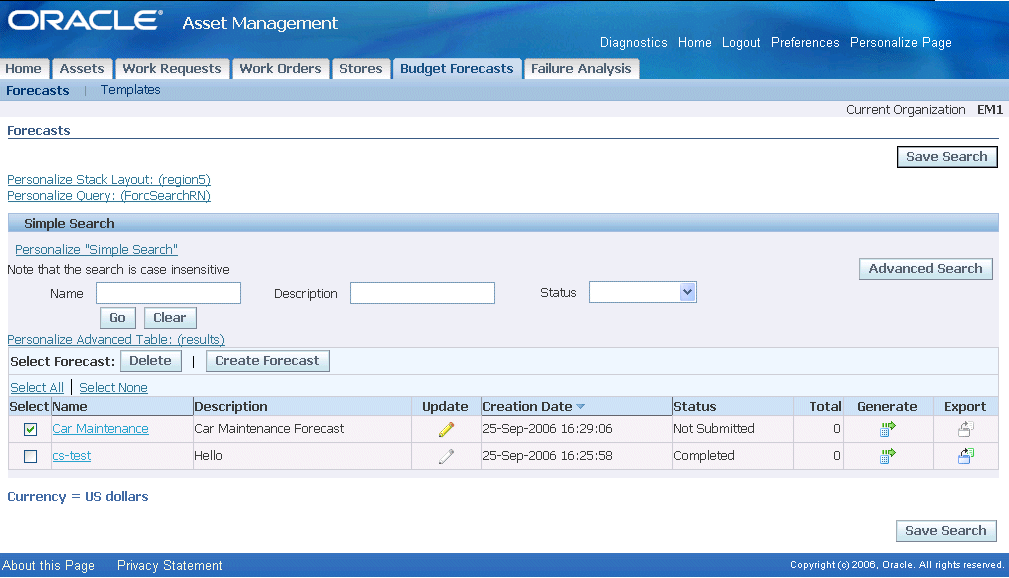Click the Creation Date sort arrow
Image resolution: width=1009 pixels, height=578 pixels.
tap(580, 407)
